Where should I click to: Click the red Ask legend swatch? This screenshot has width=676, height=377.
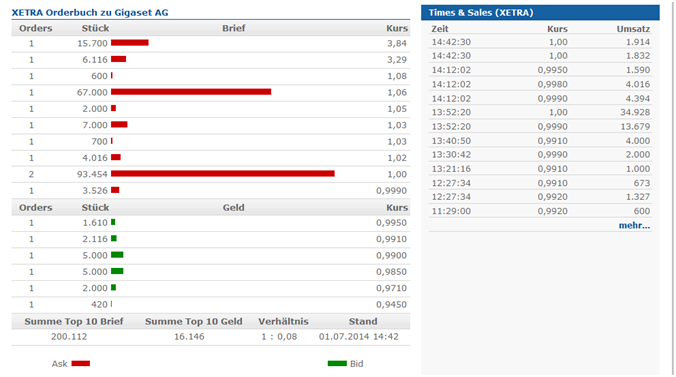click(x=81, y=364)
